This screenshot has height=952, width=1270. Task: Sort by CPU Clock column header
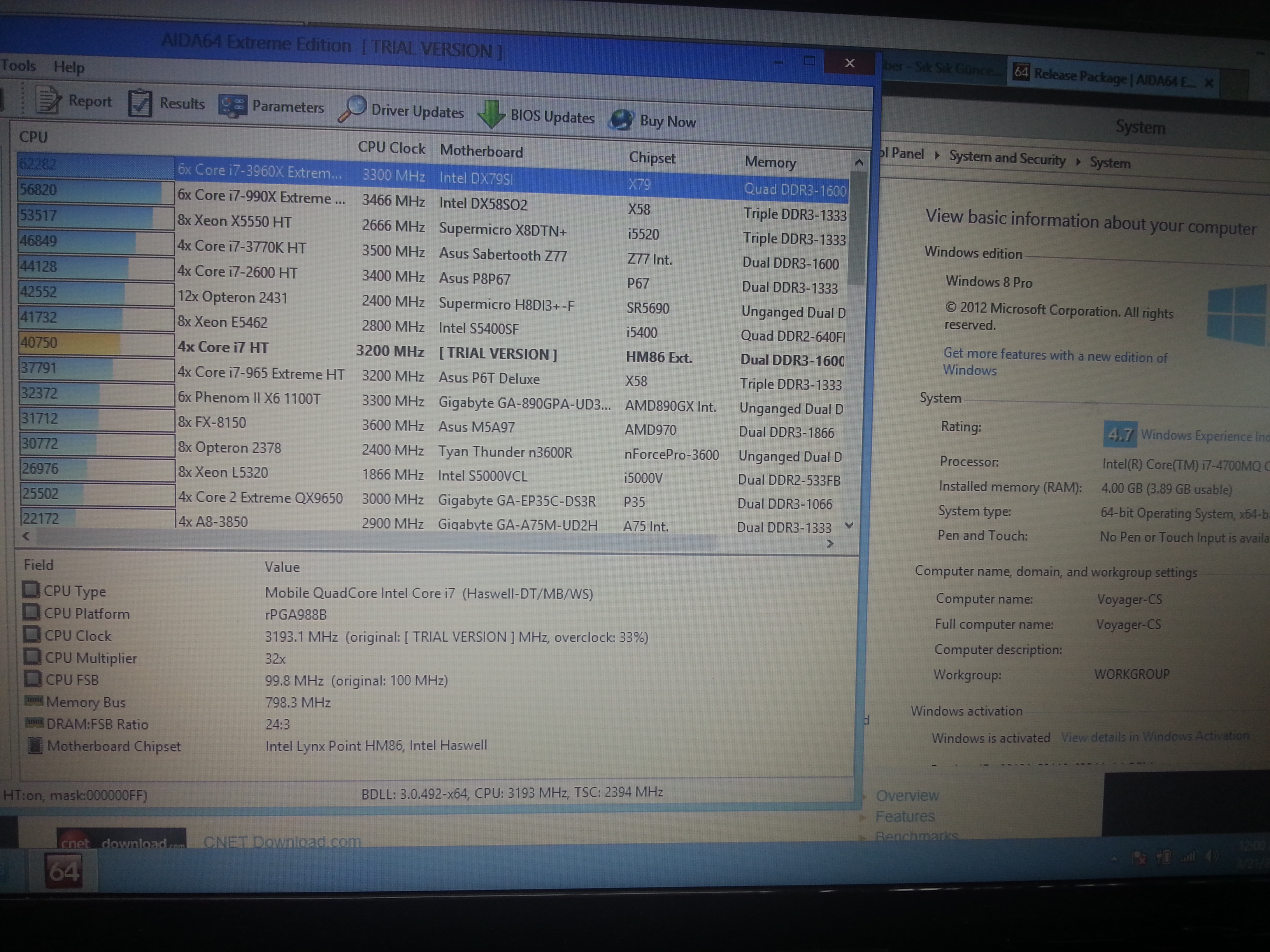[x=391, y=148]
